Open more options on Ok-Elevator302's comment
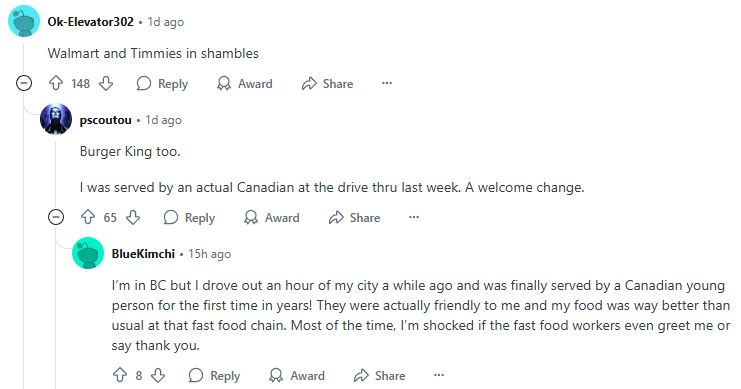This screenshot has height=389, width=741. pyautogui.click(x=387, y=83)
